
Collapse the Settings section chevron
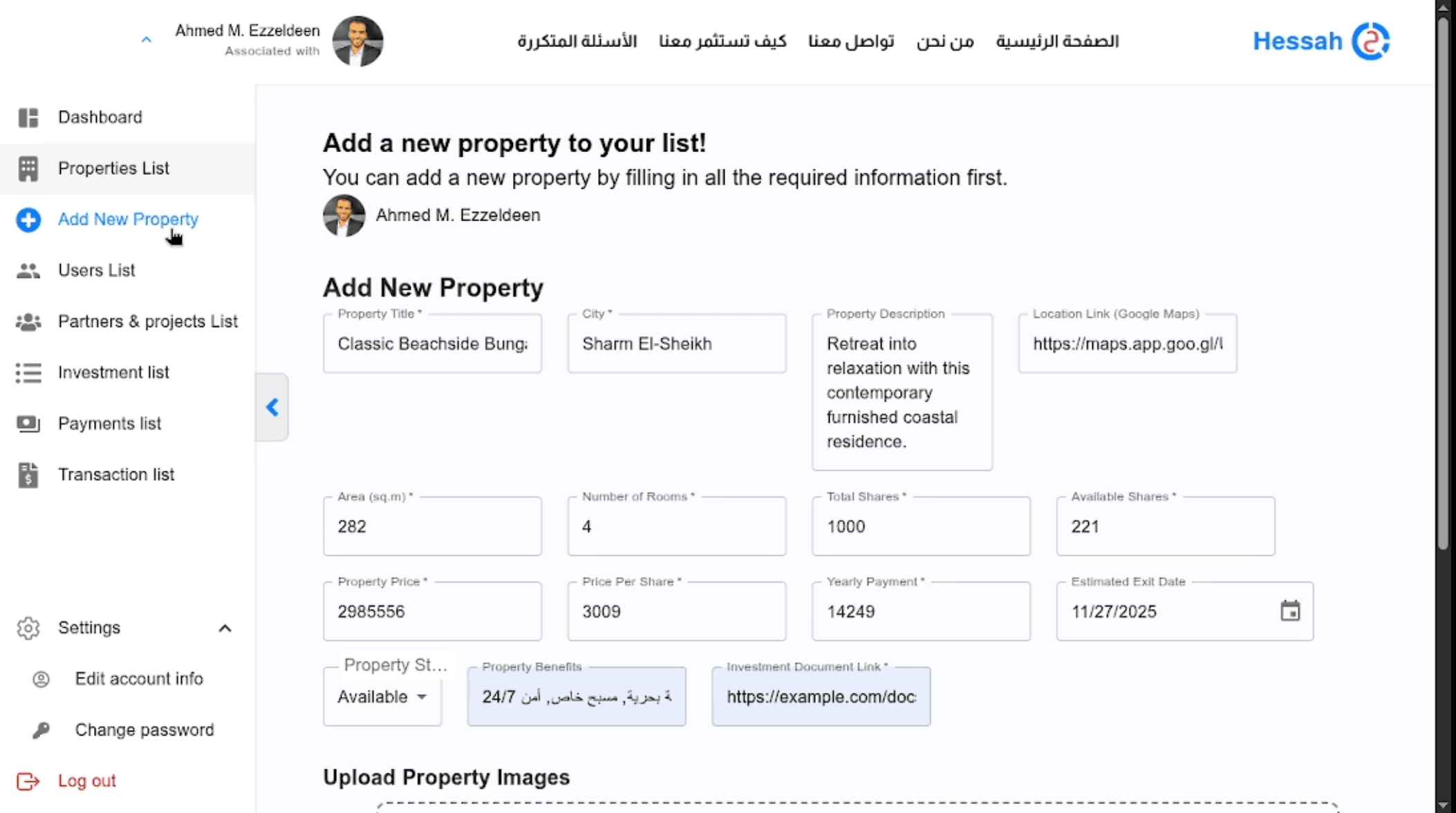(224, 628)
